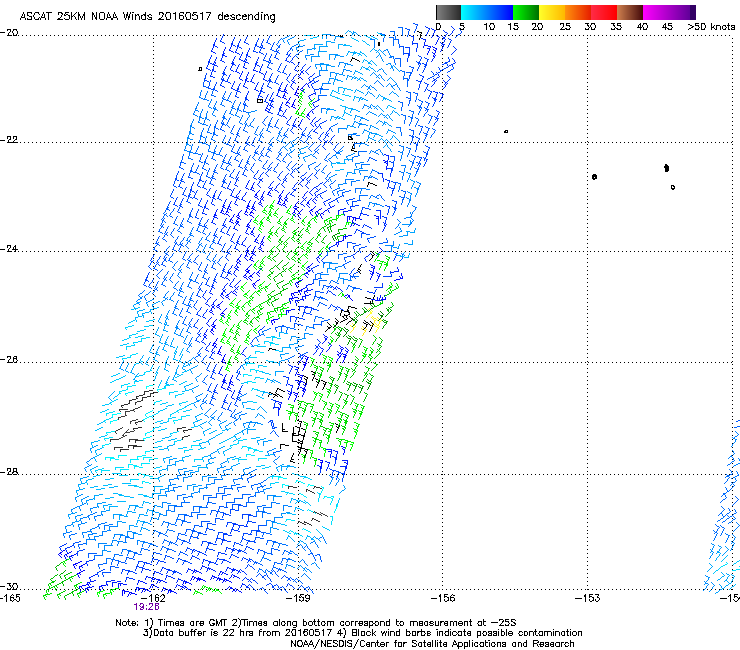Click the purple '19:26' time label
Image resolution: width=740 pixels, height=650 pixels.
[x=146, y=607]
